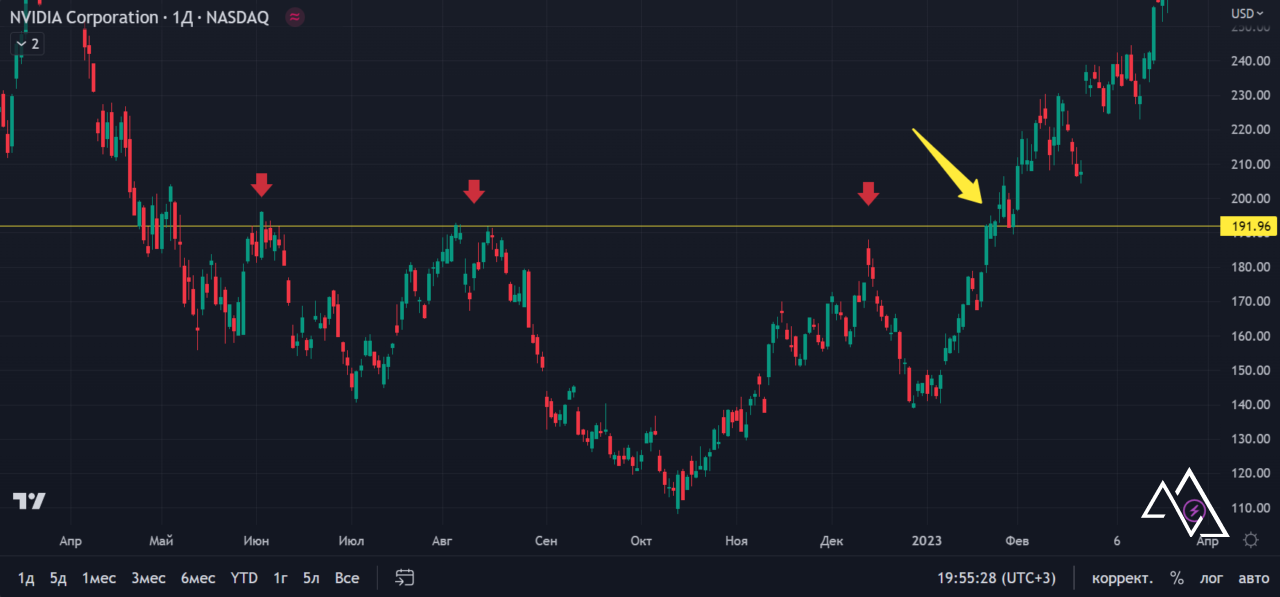Viewport: 1280px width, 597px height.
Task: Toggle percent scale mode
Action: point(1177,578)
